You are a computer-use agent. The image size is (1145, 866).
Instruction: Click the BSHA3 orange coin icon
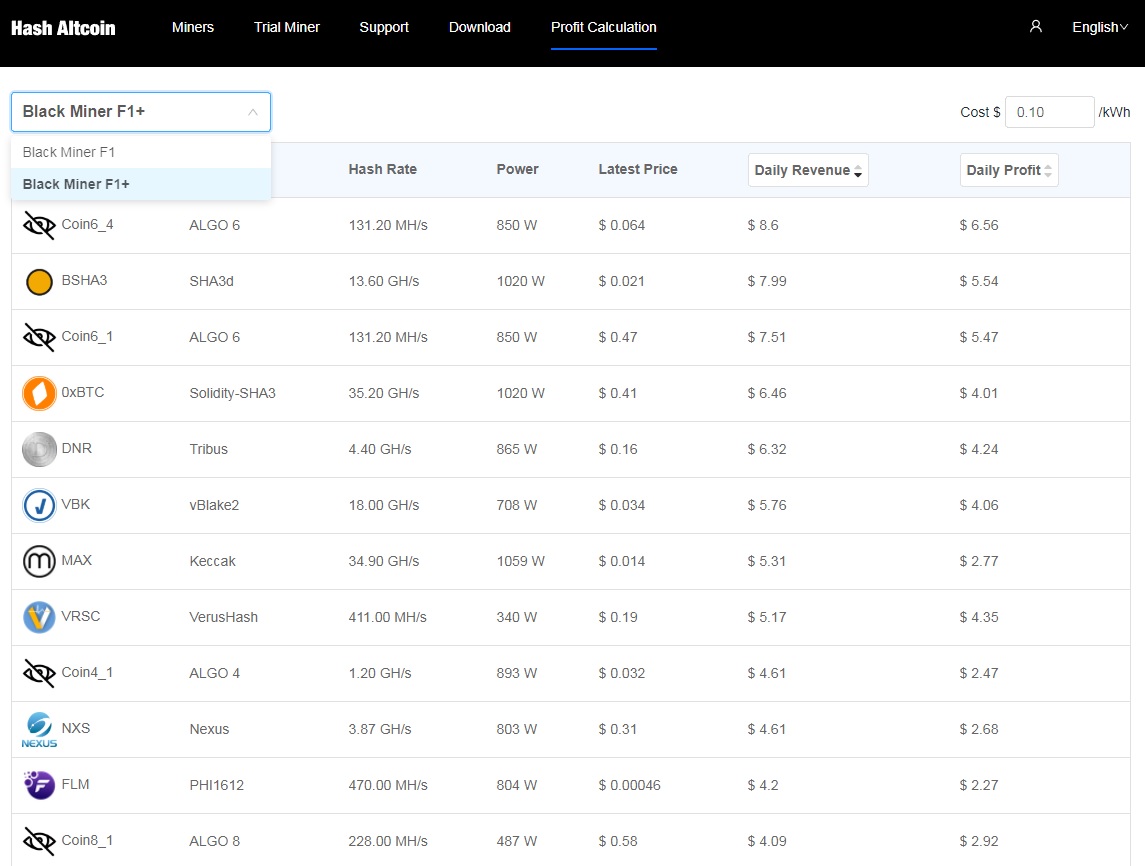click(x=39, y=282)
